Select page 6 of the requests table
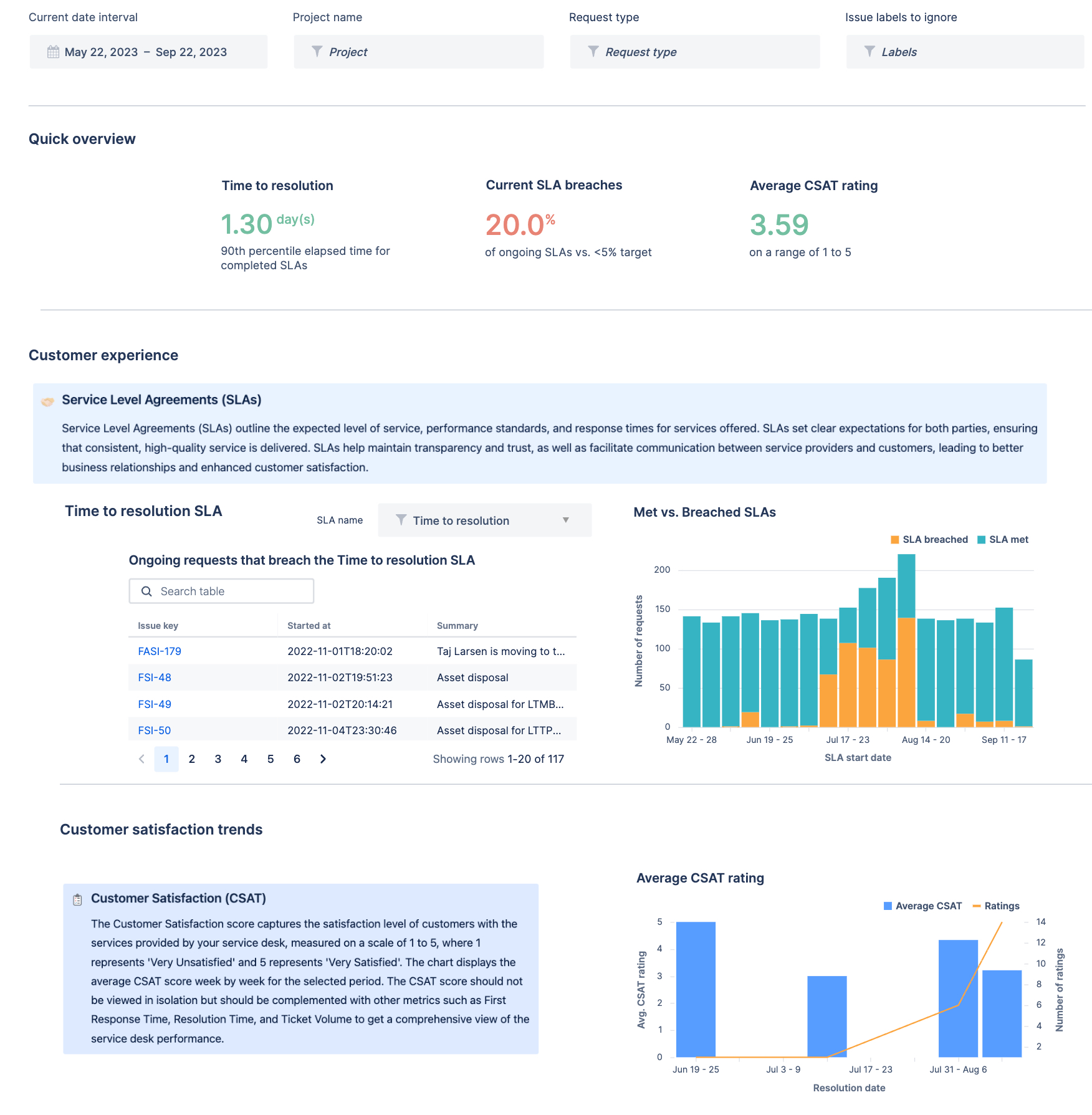This screenshot has width=1092, height=1115. [297, 758]
